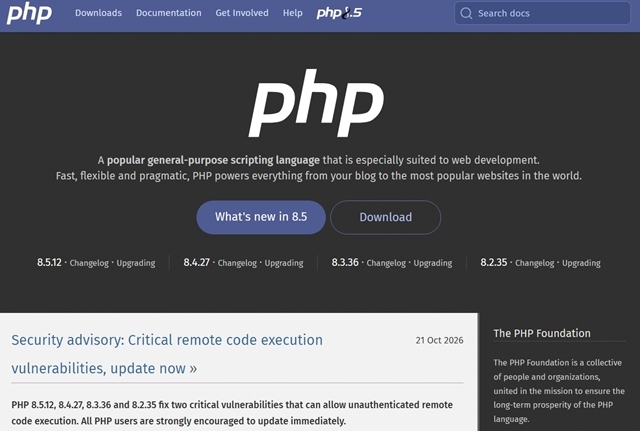Focus the Search docs field

click(x=542, y=13)
